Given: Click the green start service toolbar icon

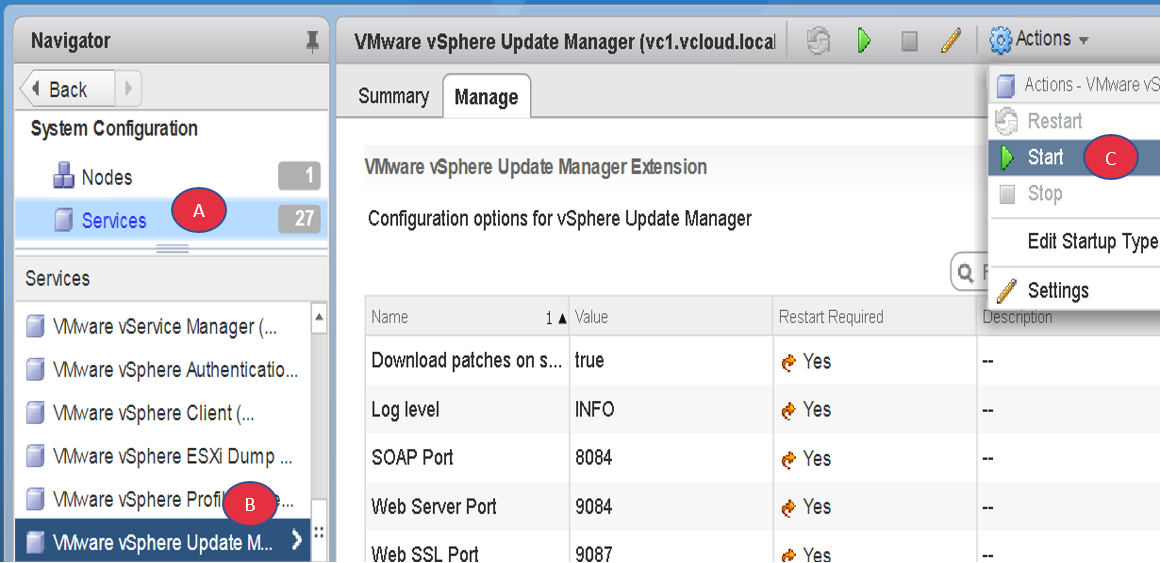Looking at the screenshot, I should (x=863, y=41).
